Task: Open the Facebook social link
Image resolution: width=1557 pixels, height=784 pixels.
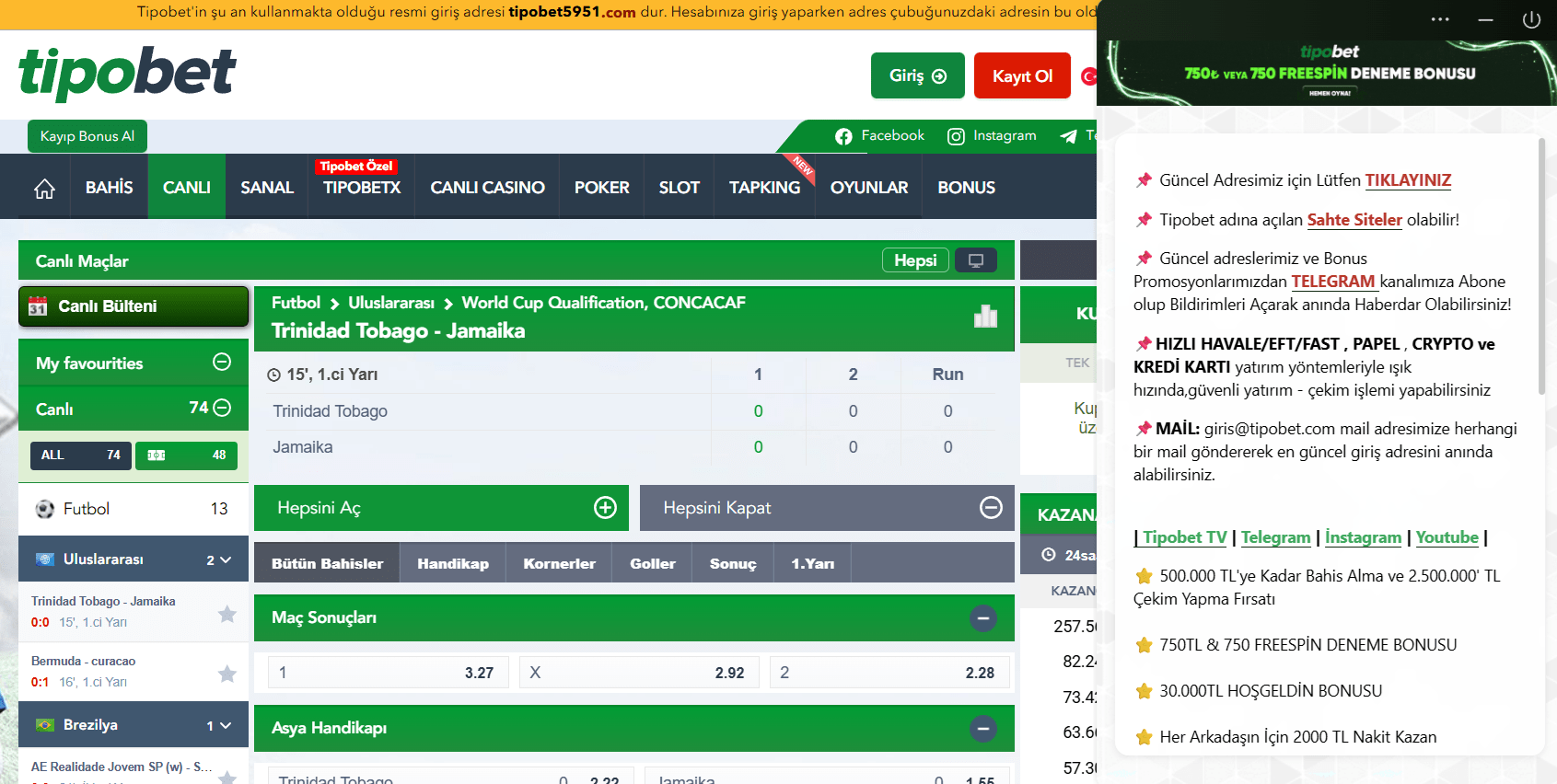Action: [x=879, y=136]
